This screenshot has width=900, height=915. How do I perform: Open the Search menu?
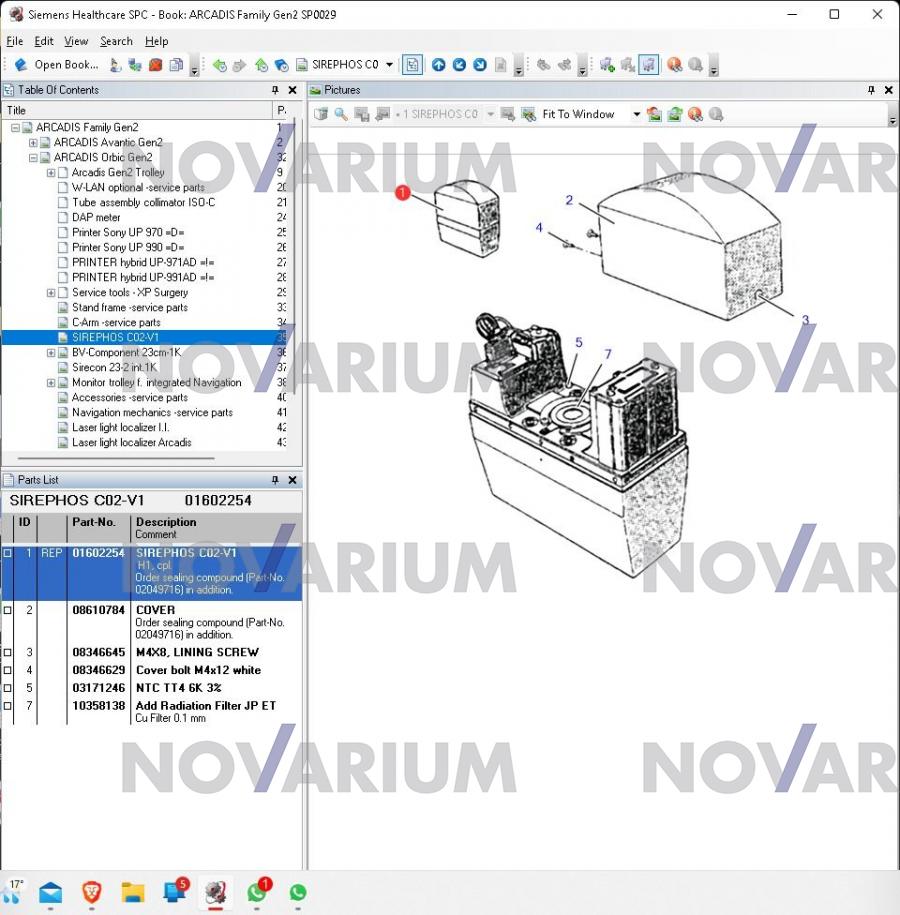tap(116, 41)
